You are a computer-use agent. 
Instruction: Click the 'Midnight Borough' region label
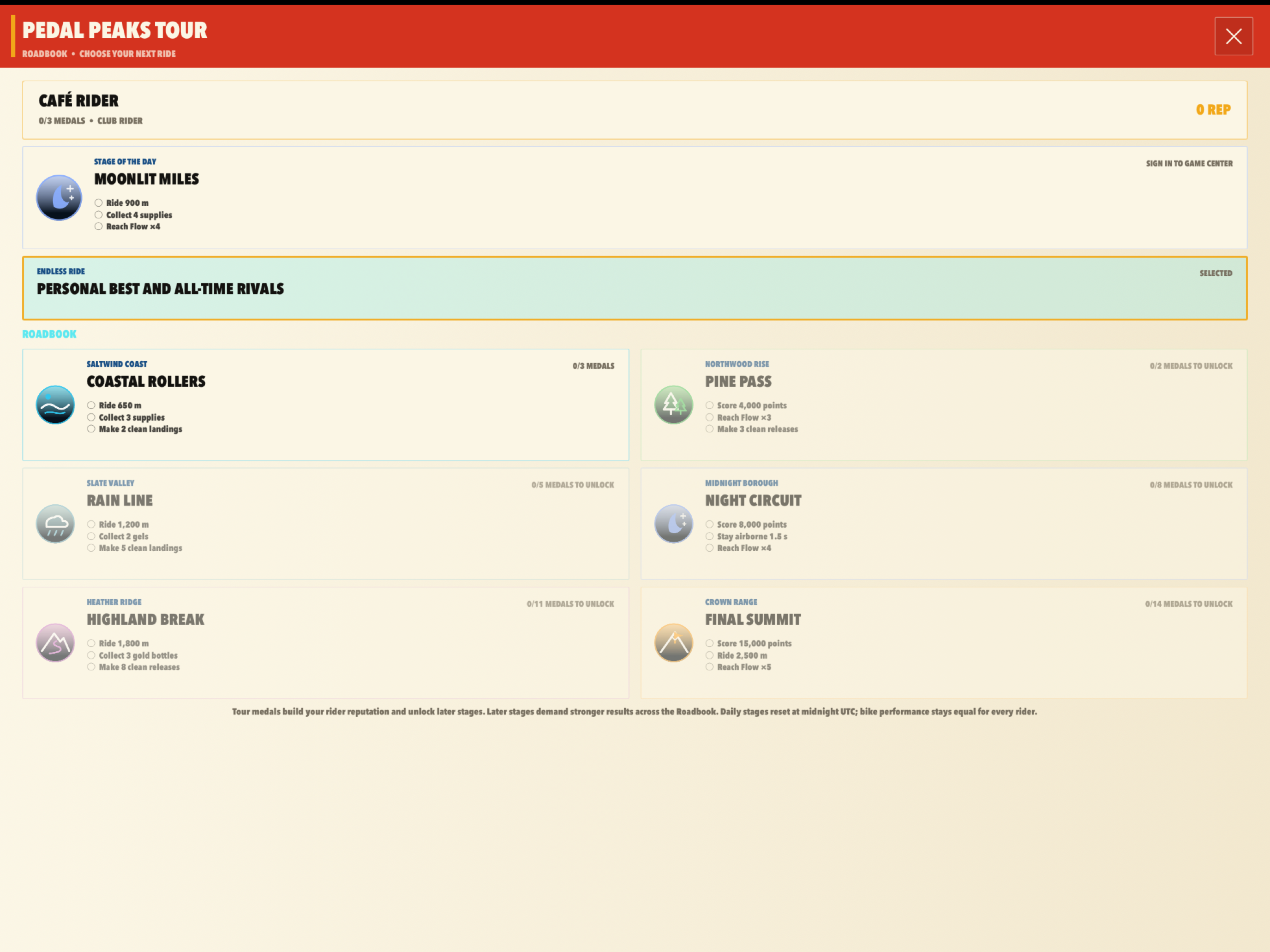741,482
